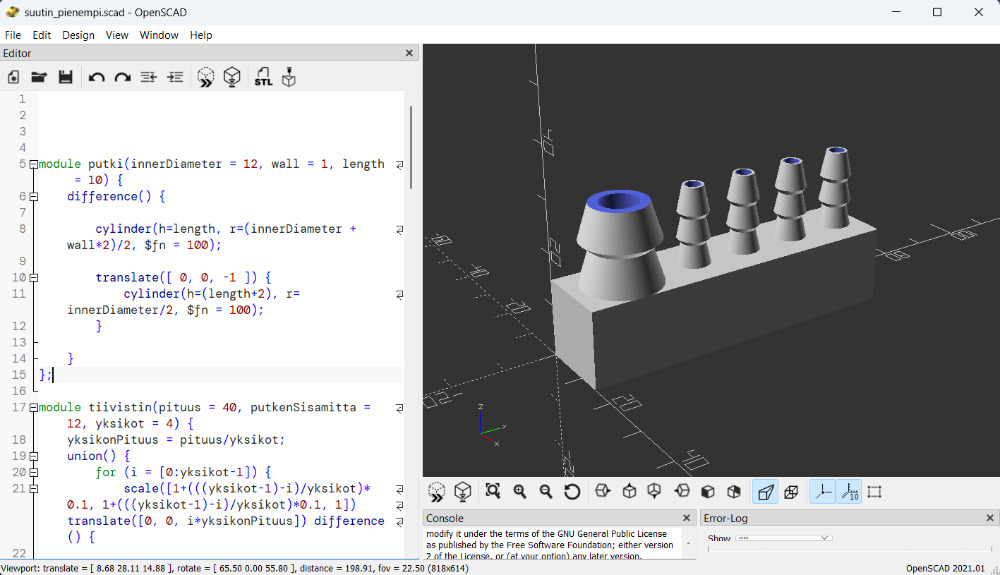1000x575 pixels.
Task: Close the Console panel
Action: [x=686, y=518]
